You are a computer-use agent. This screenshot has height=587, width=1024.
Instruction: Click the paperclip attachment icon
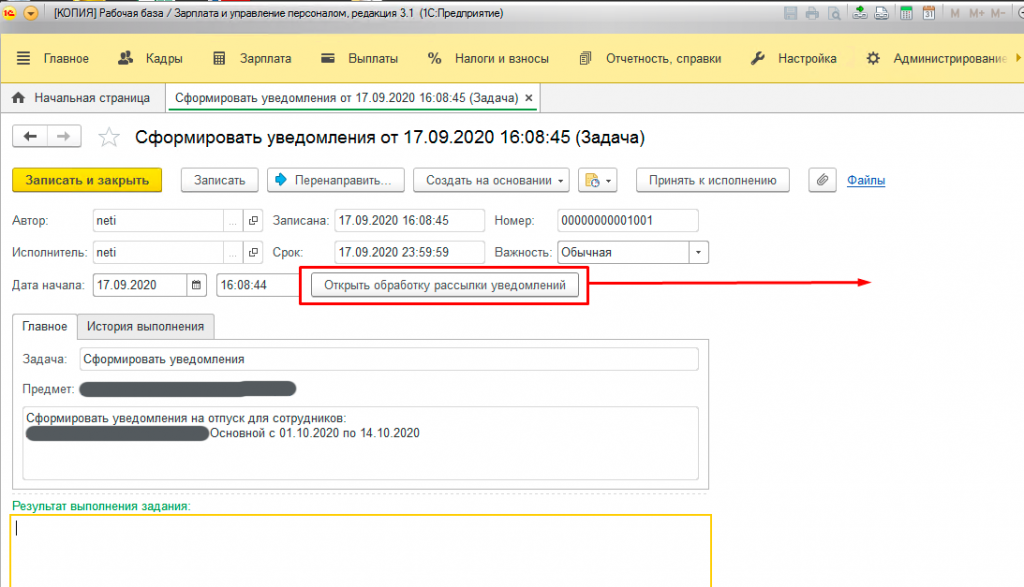tap(821, 180)
